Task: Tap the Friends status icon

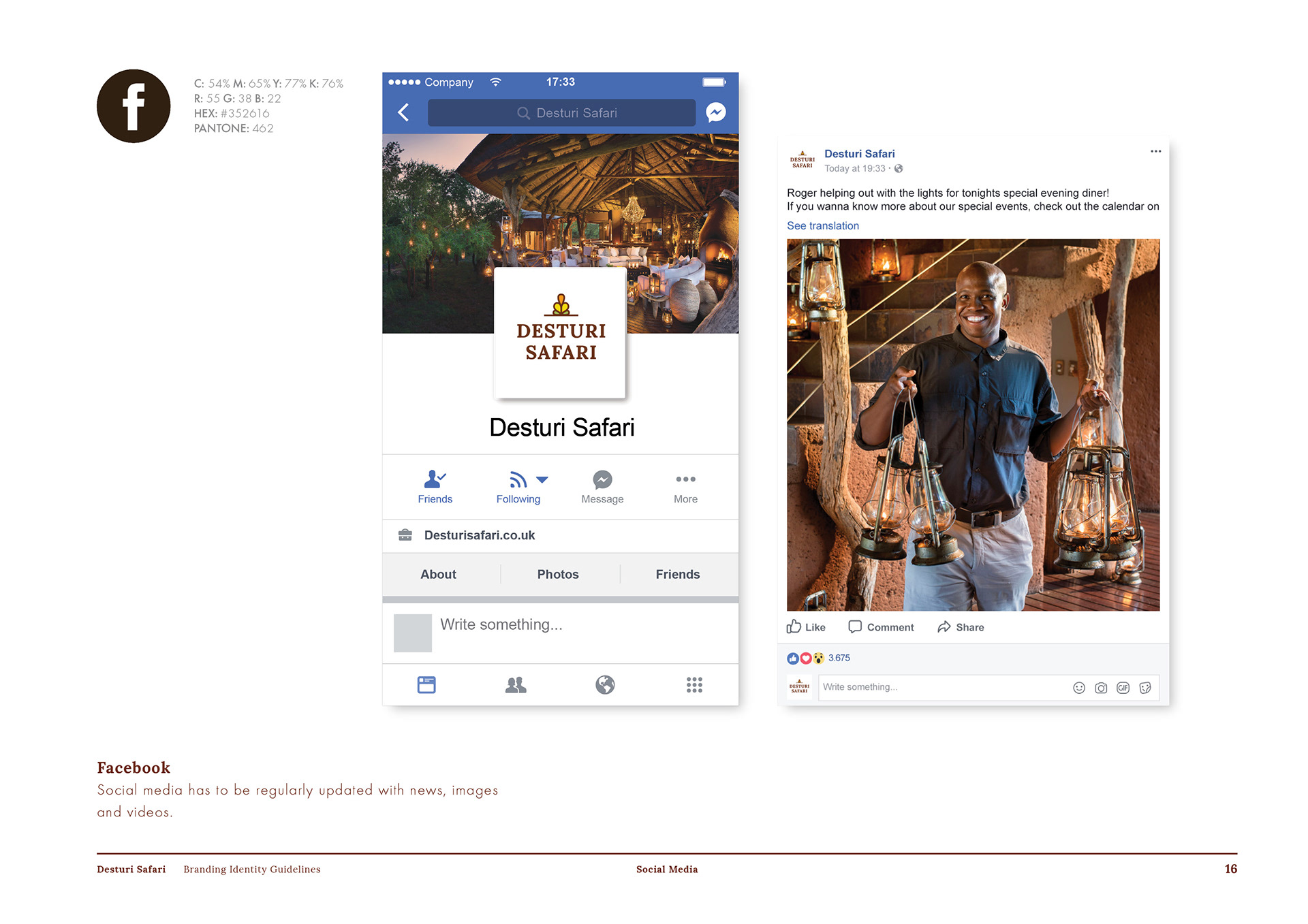Action: (x=435, y=479)
